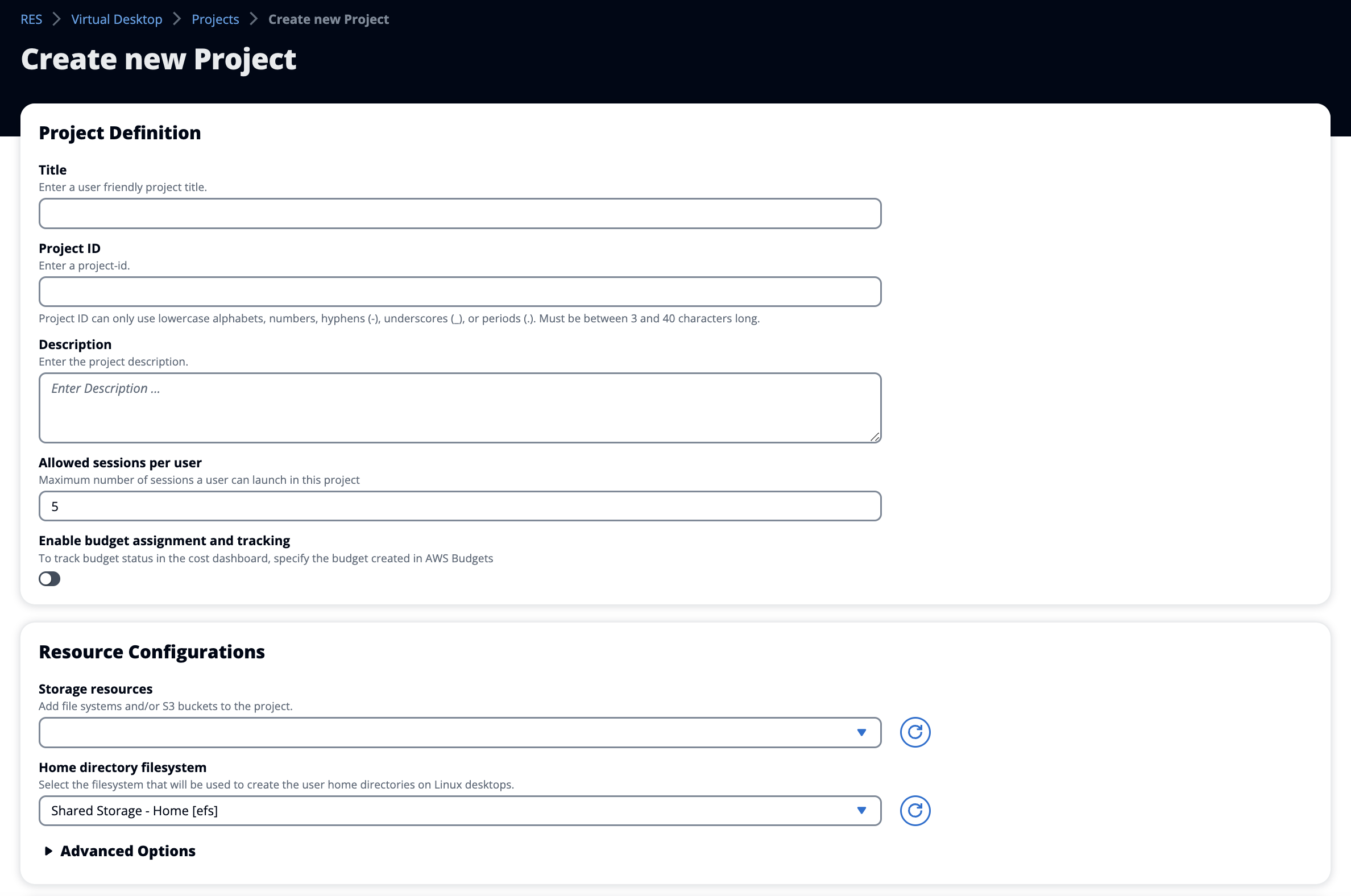This screenshot has height=896, width=1351.
Task: Expand the Advanced Options section
Action: click(127, 852)
